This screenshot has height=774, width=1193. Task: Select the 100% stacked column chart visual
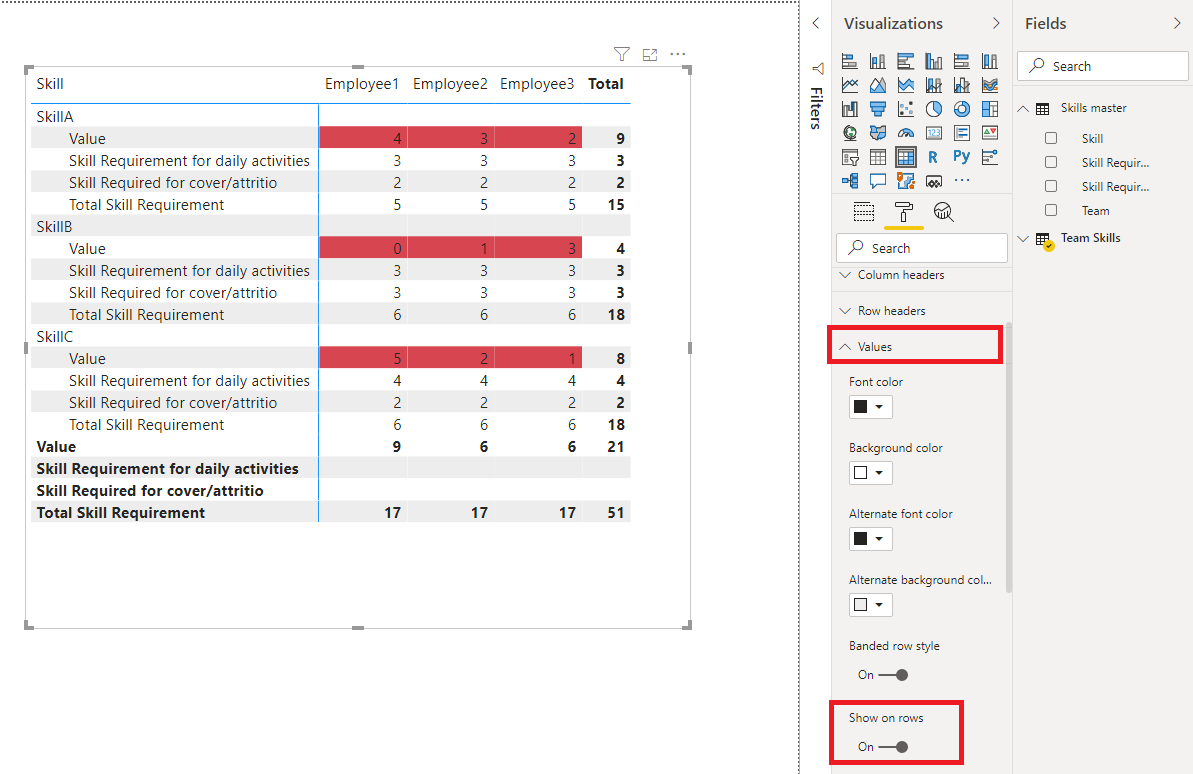(x=990, y=61)
